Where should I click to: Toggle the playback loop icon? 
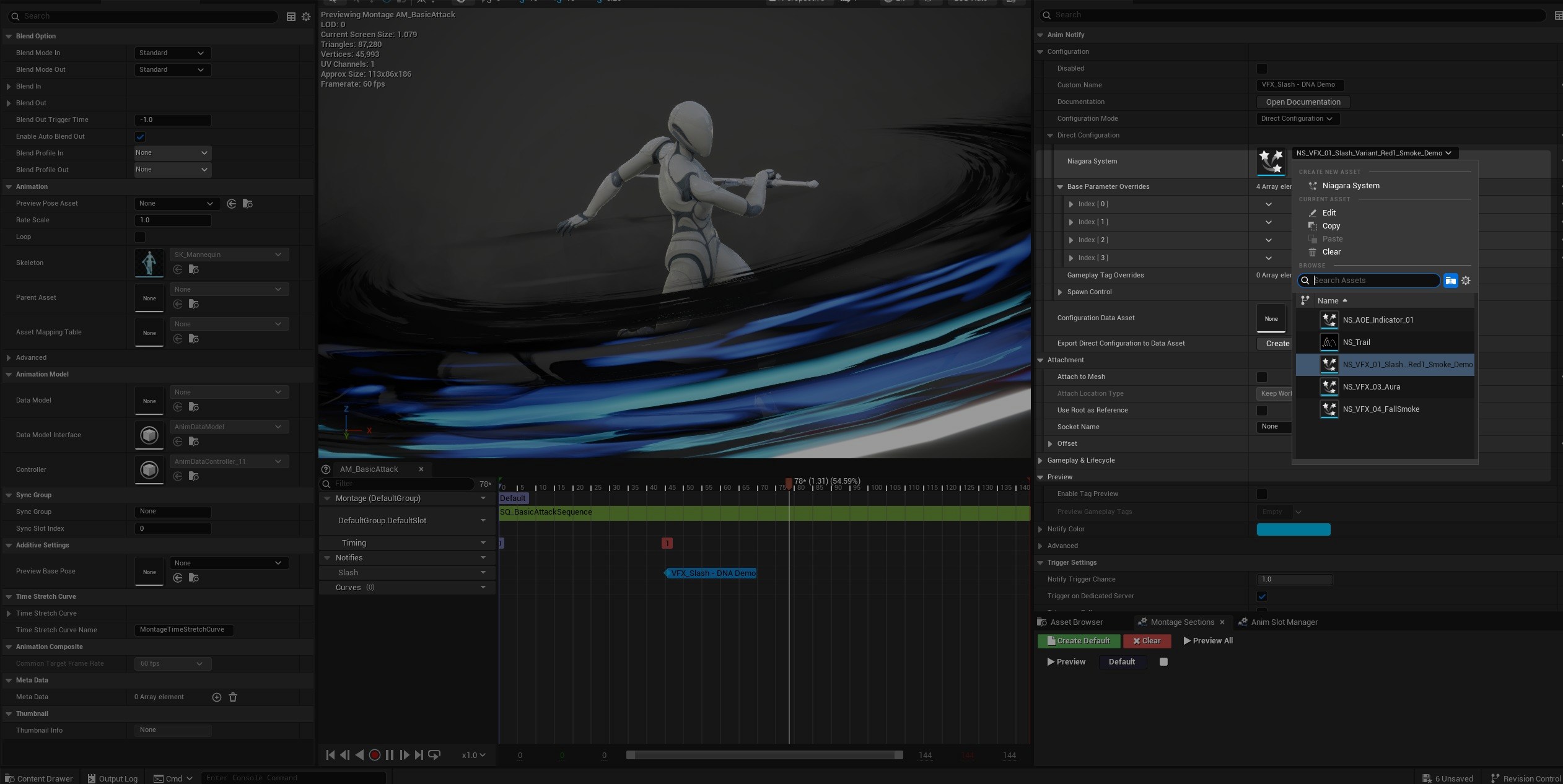(434, 755)
